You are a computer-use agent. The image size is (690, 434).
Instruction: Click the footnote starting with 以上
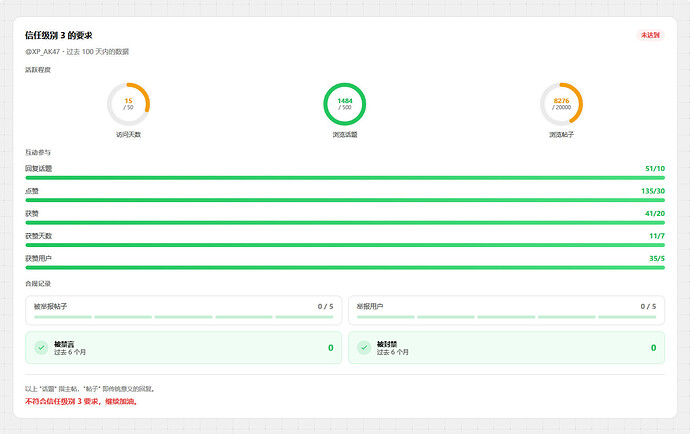pyautogui.click(x=90, y=389)
